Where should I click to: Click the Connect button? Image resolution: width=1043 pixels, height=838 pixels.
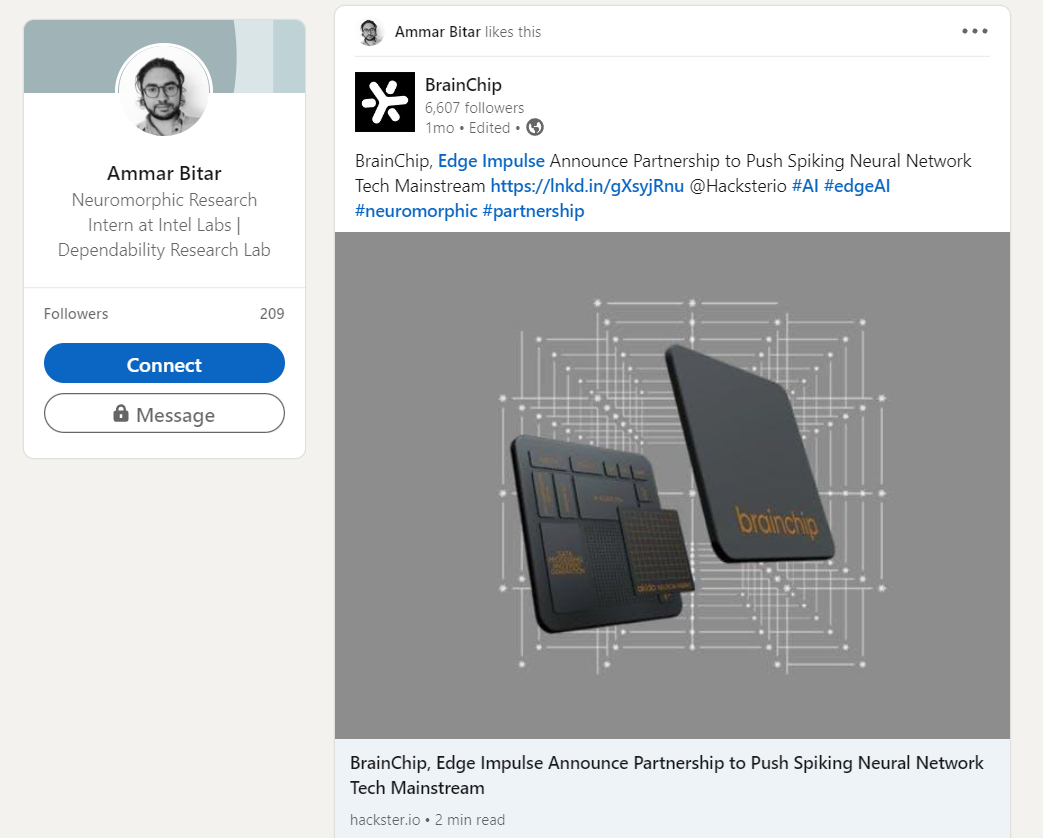(164, 363)
